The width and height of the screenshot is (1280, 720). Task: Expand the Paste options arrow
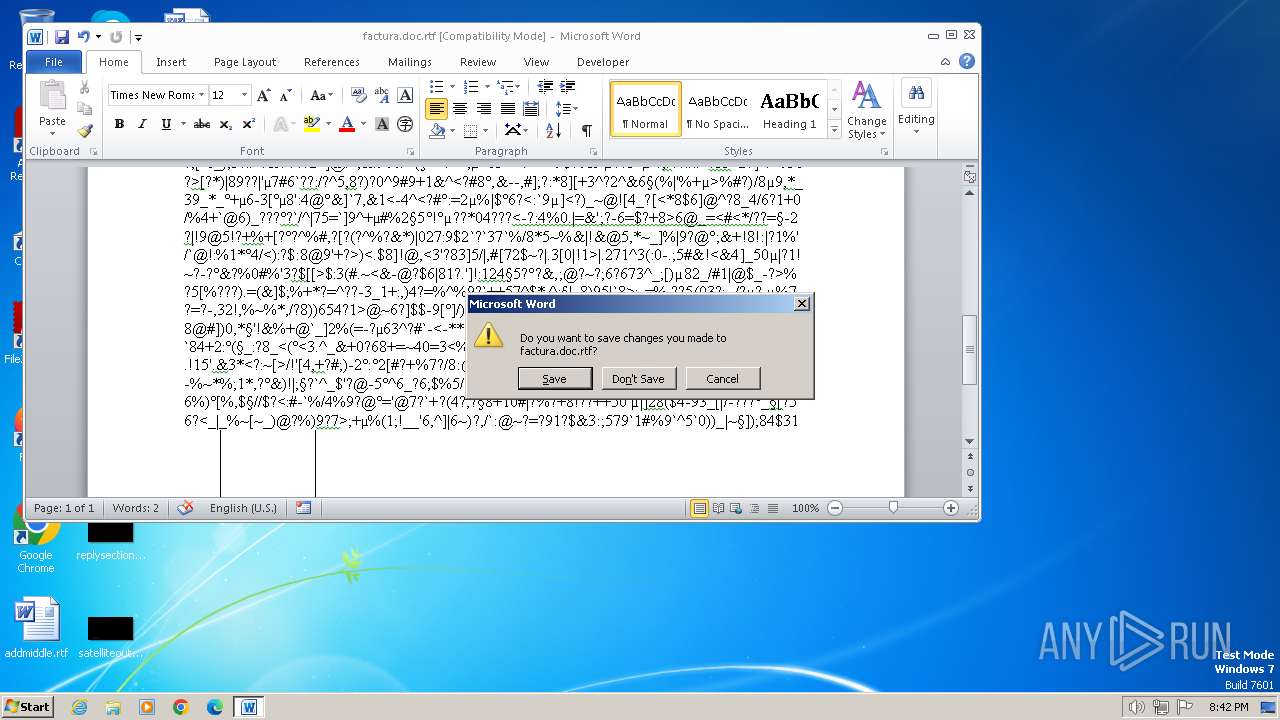[x=52, y=135]
